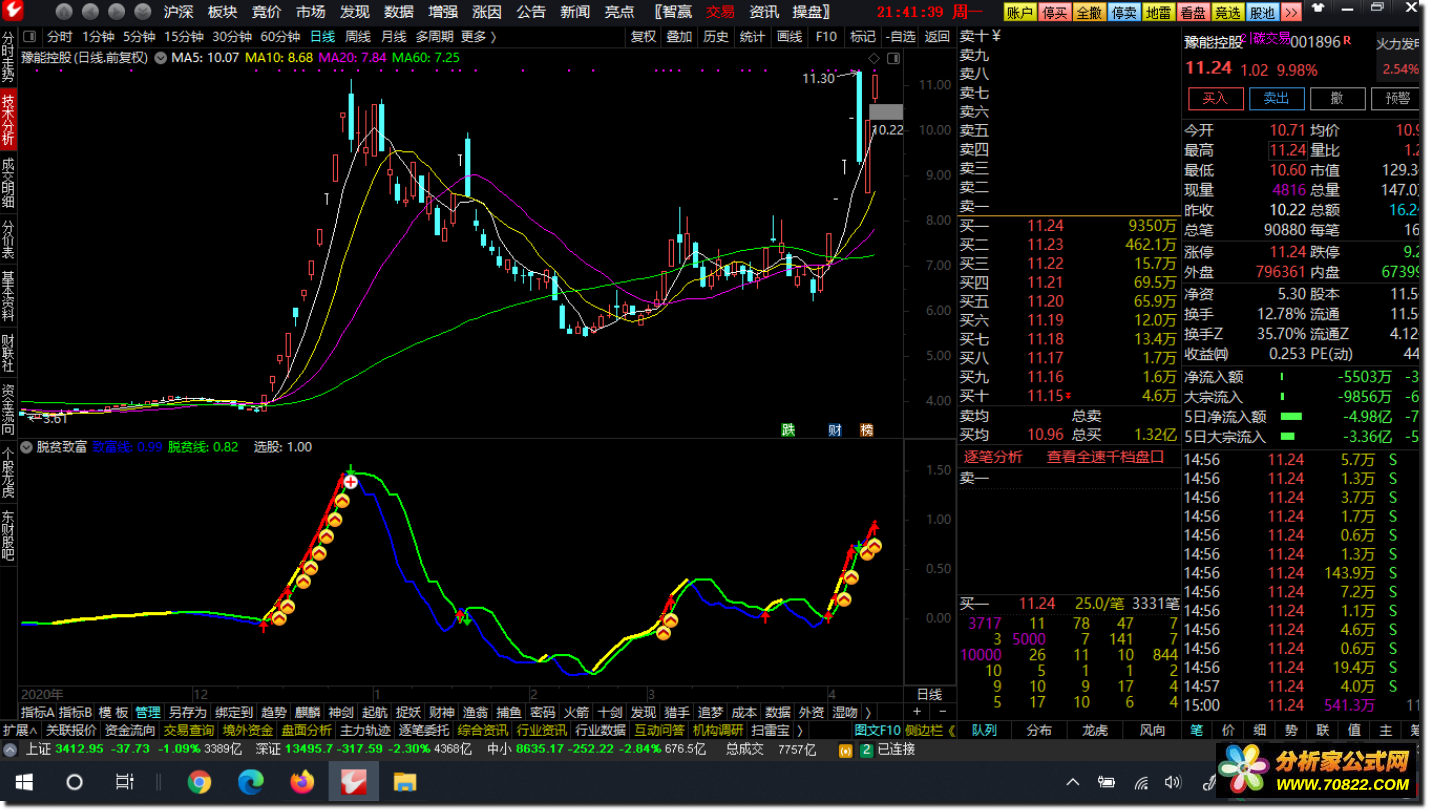This screenshot has width=1429, height=810.
Task: Open the 复权 adjustment dropdown
Action: (x=644, y=37)
